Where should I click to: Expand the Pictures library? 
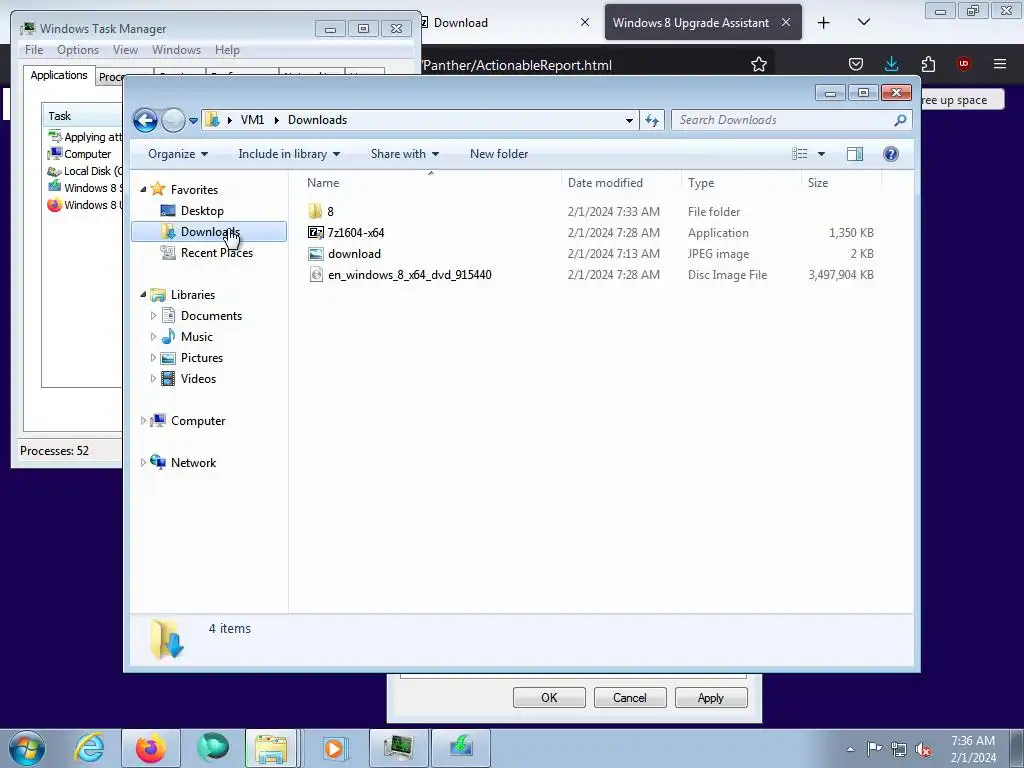153,358
